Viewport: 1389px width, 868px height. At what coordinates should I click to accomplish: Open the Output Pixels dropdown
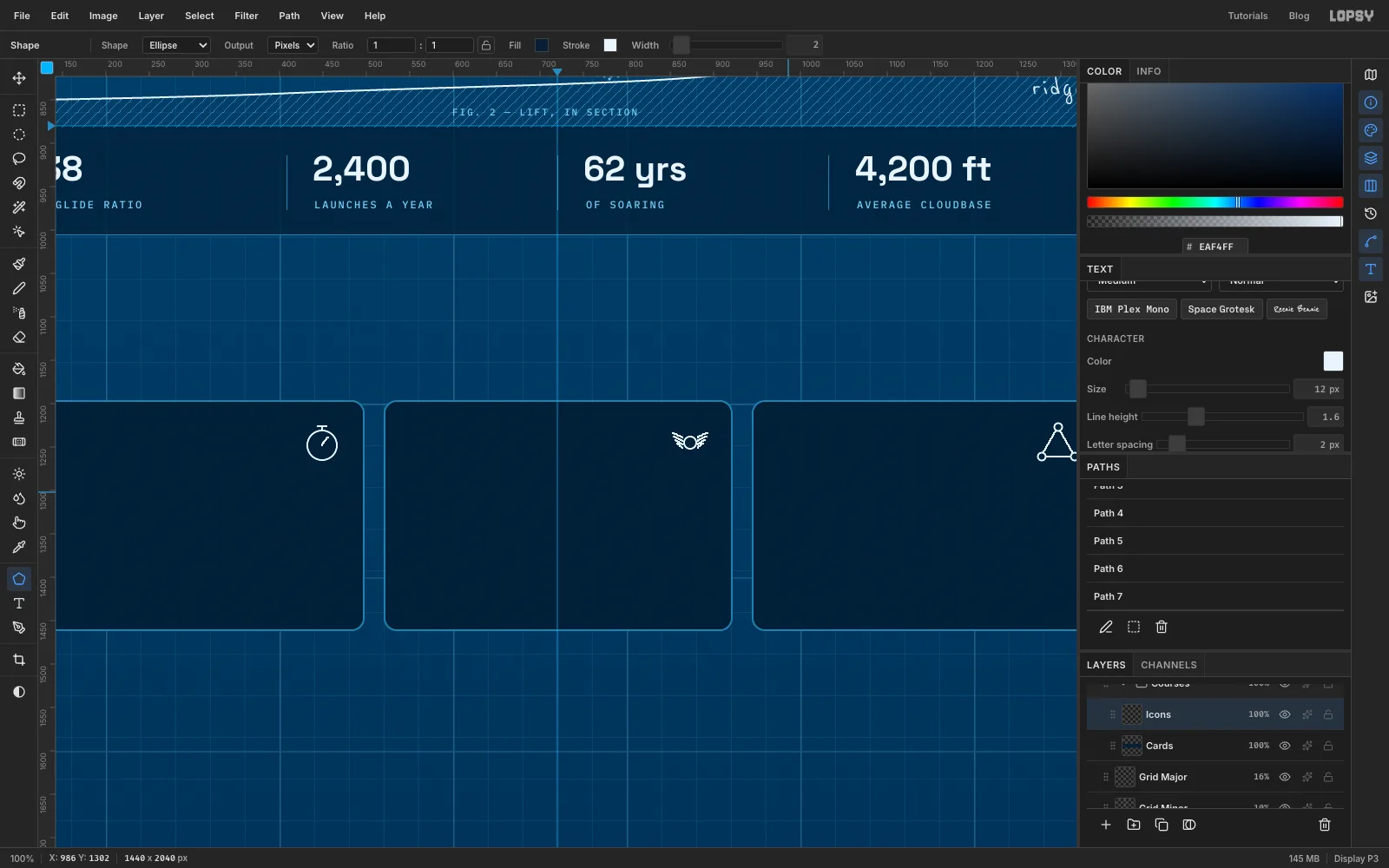(293, 45)
